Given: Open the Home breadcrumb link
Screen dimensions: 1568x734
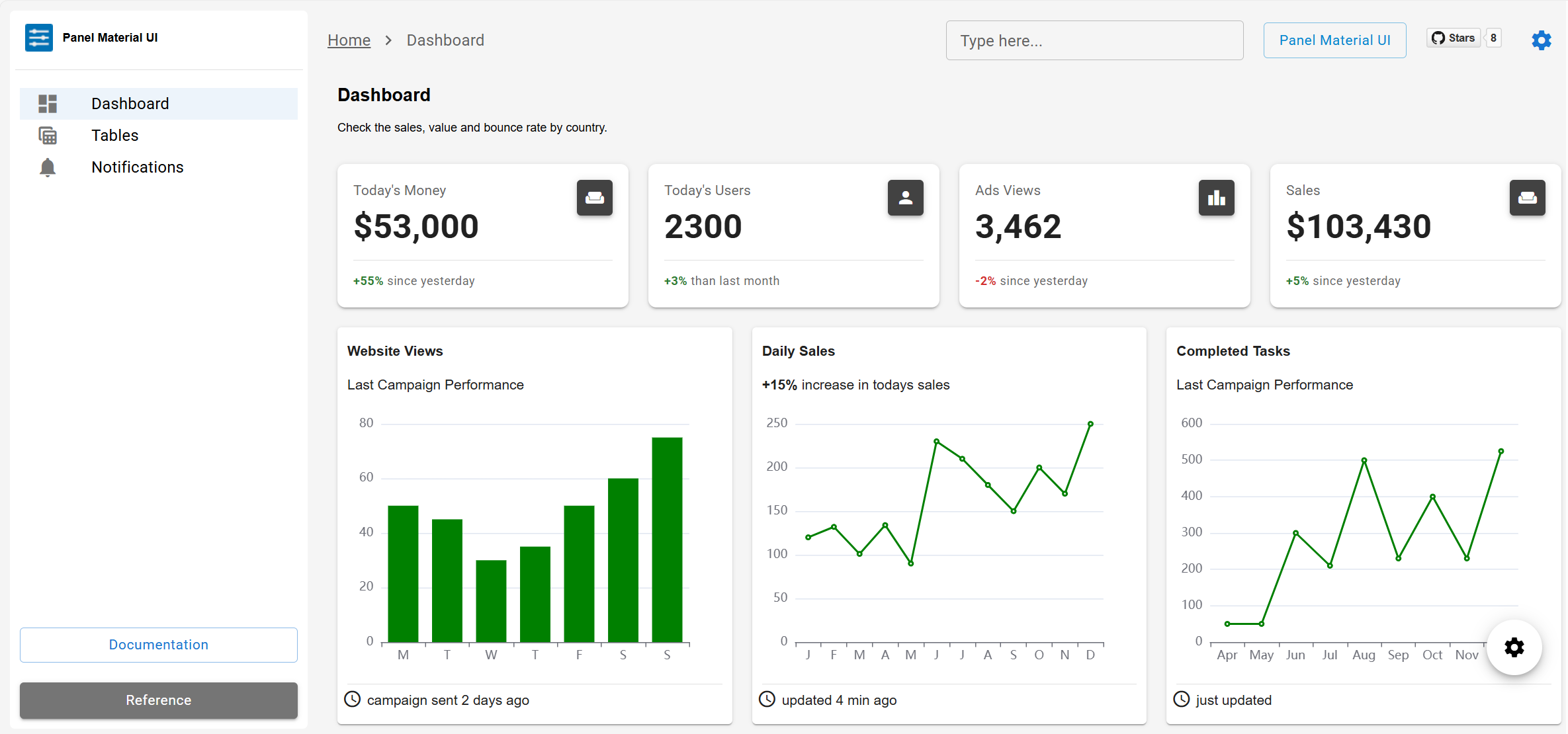Looking at the screenshot, I should click(349, 40).
